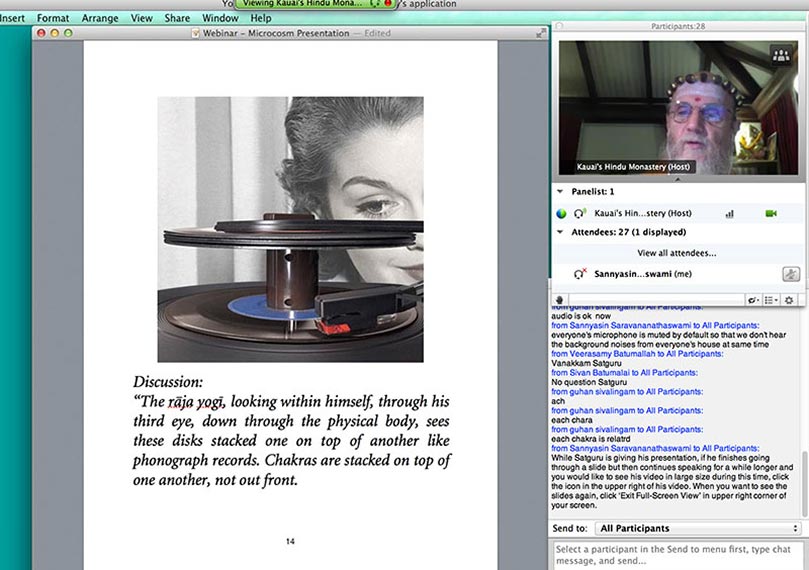Collapse the Attendees section
Screen dimensions: 809x570
[x=560, y=232]
